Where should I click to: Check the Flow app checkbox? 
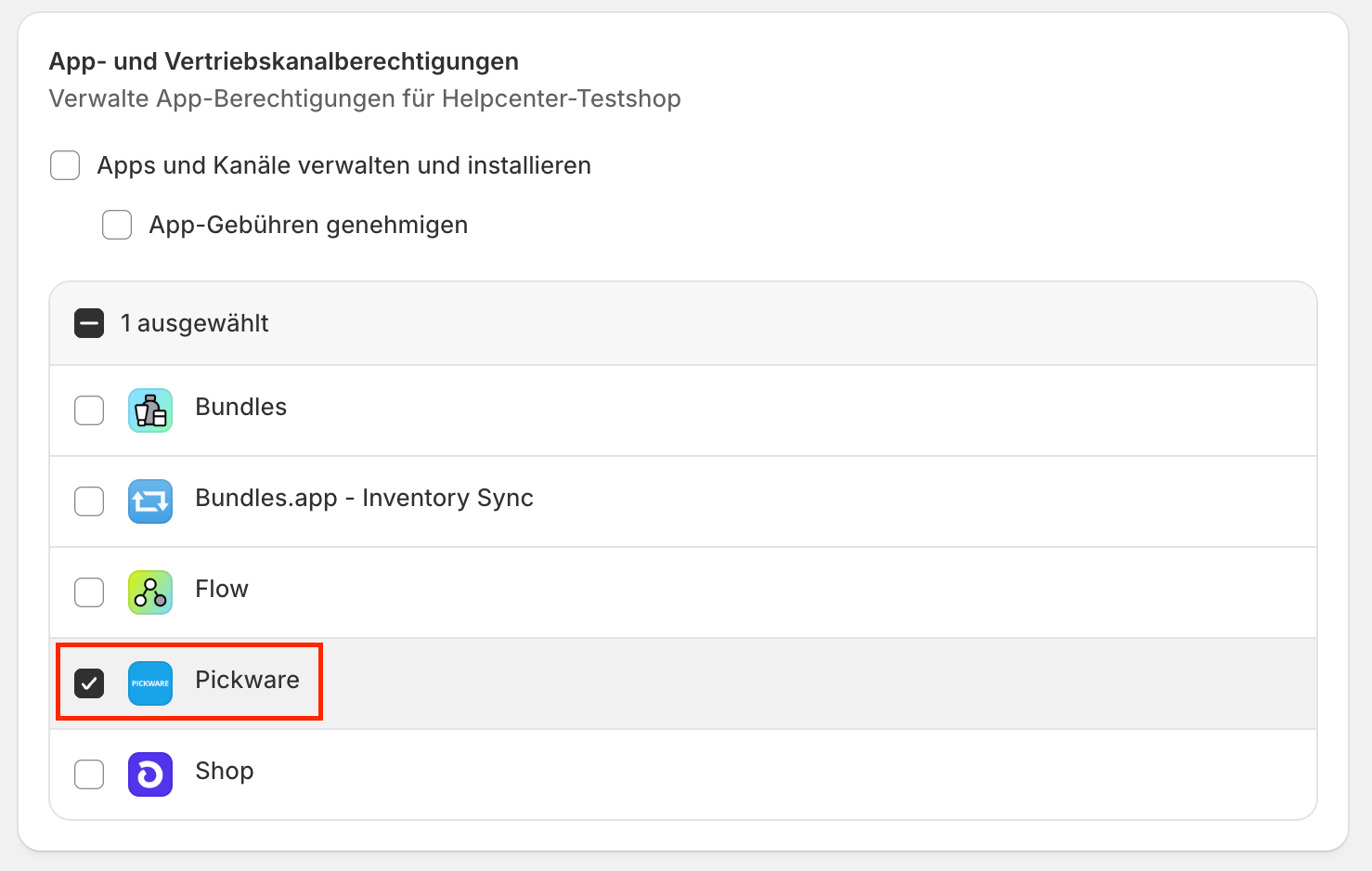point(89,591)
